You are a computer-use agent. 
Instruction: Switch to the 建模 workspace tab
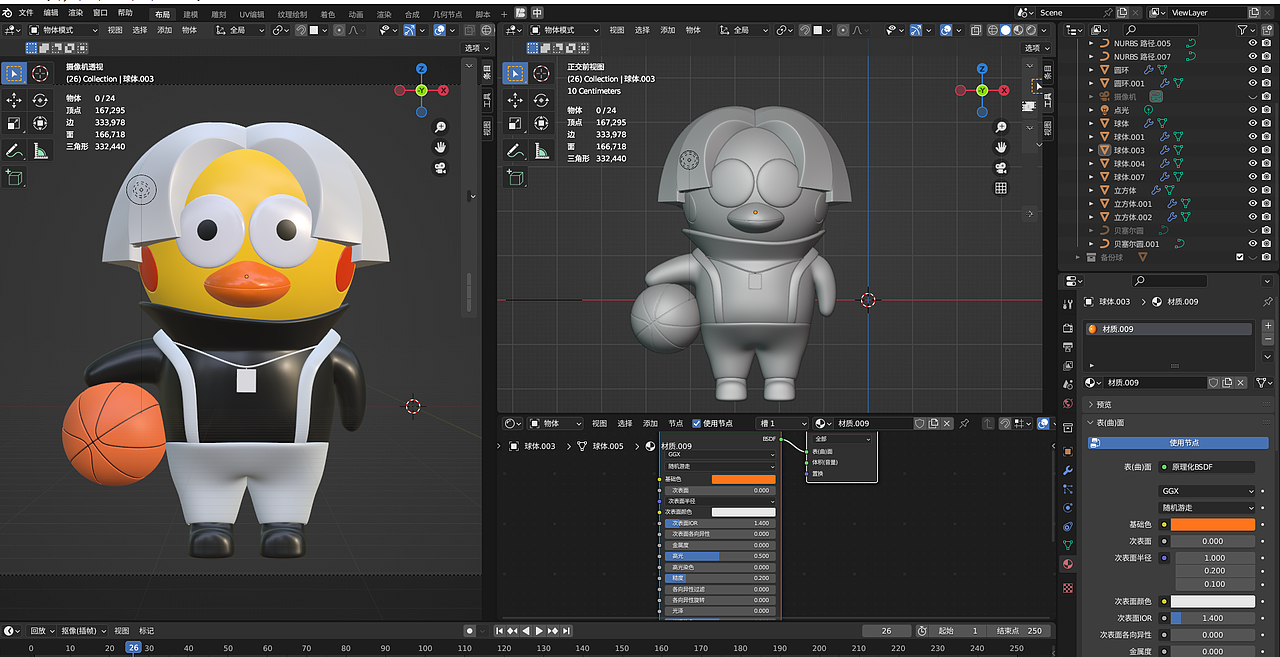(x=191, y=14)
